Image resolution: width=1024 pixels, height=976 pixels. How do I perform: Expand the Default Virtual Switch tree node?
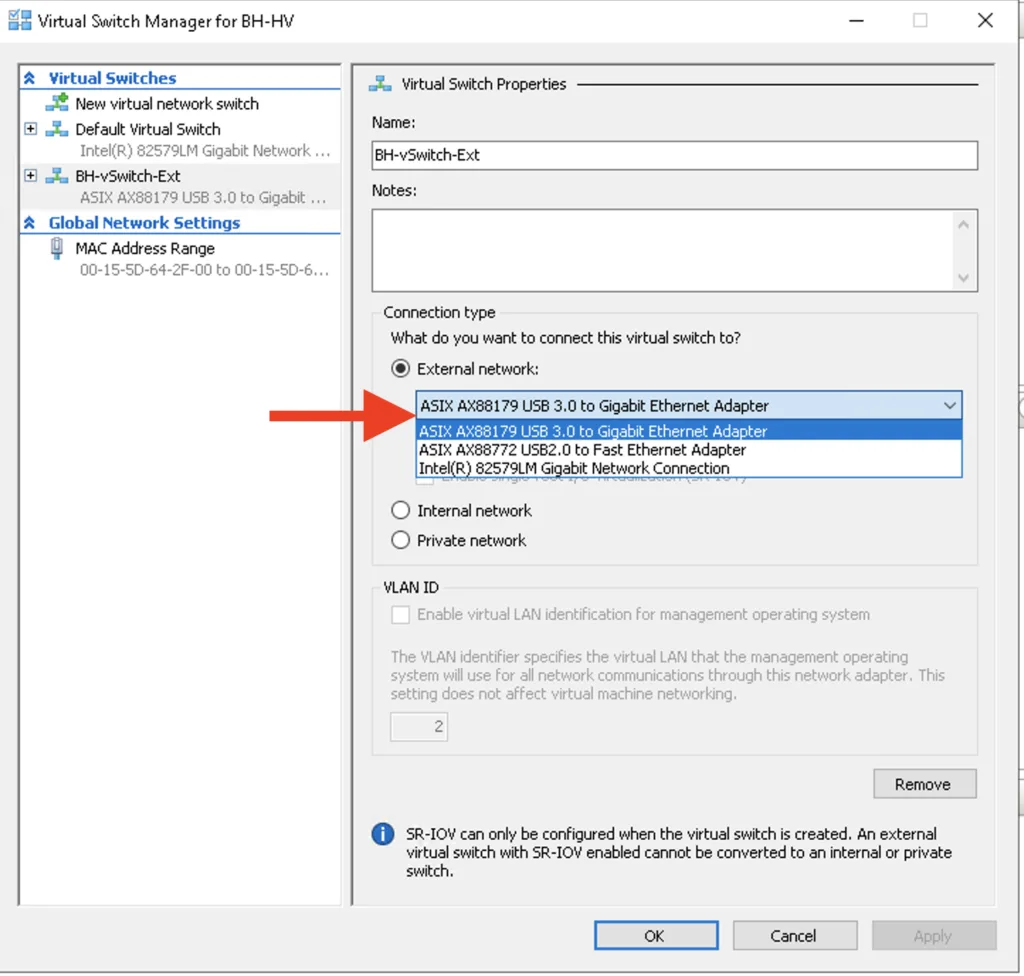click(x=30, y=129)
